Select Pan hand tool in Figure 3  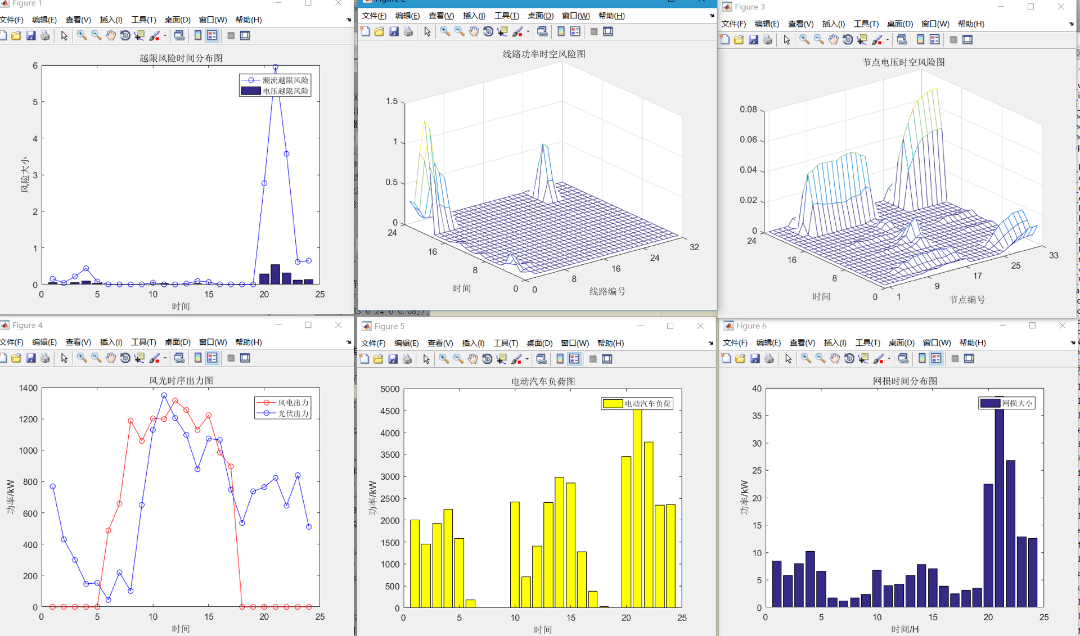[833, 39]
